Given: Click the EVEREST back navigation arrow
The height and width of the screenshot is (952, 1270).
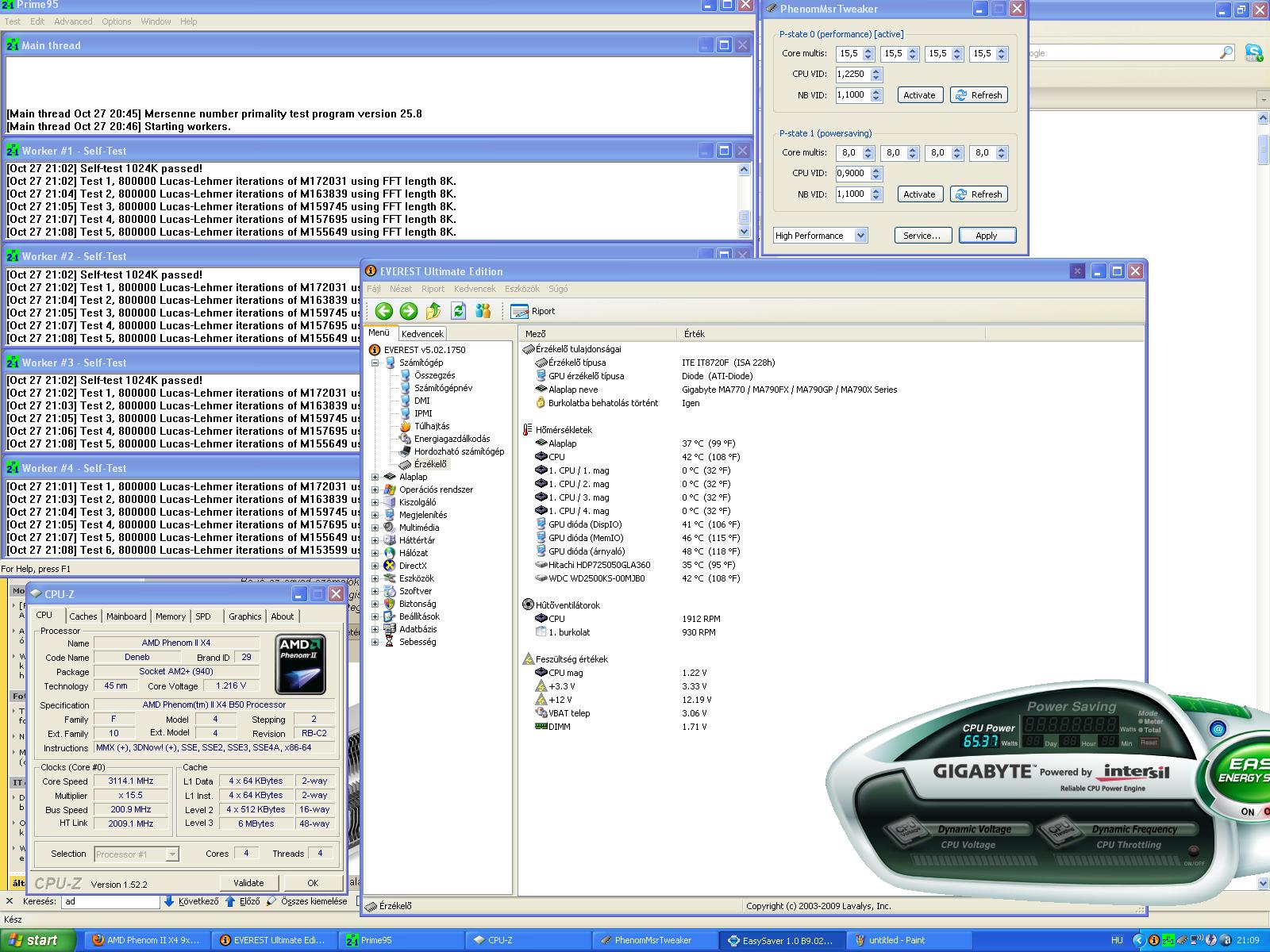Looking at the screenshot, I should (384, 311).
